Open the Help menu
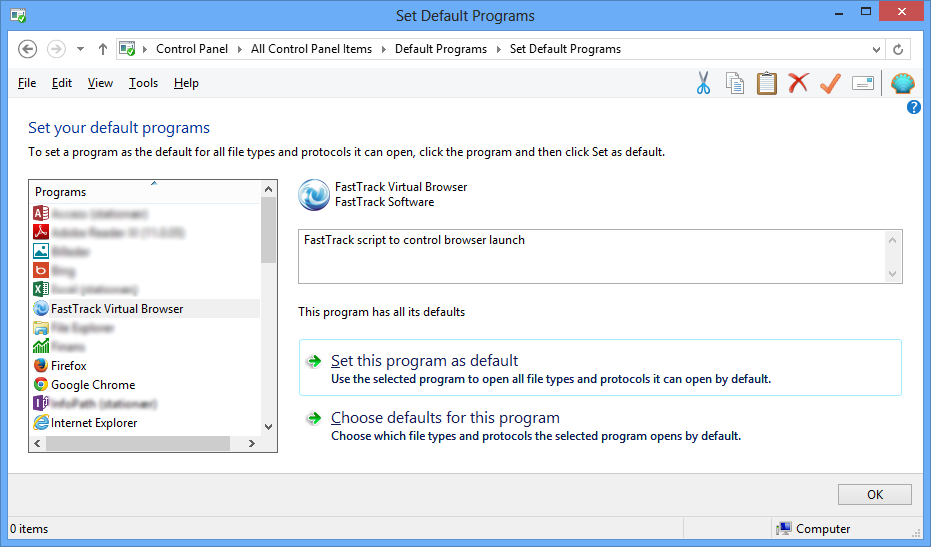 186,83
